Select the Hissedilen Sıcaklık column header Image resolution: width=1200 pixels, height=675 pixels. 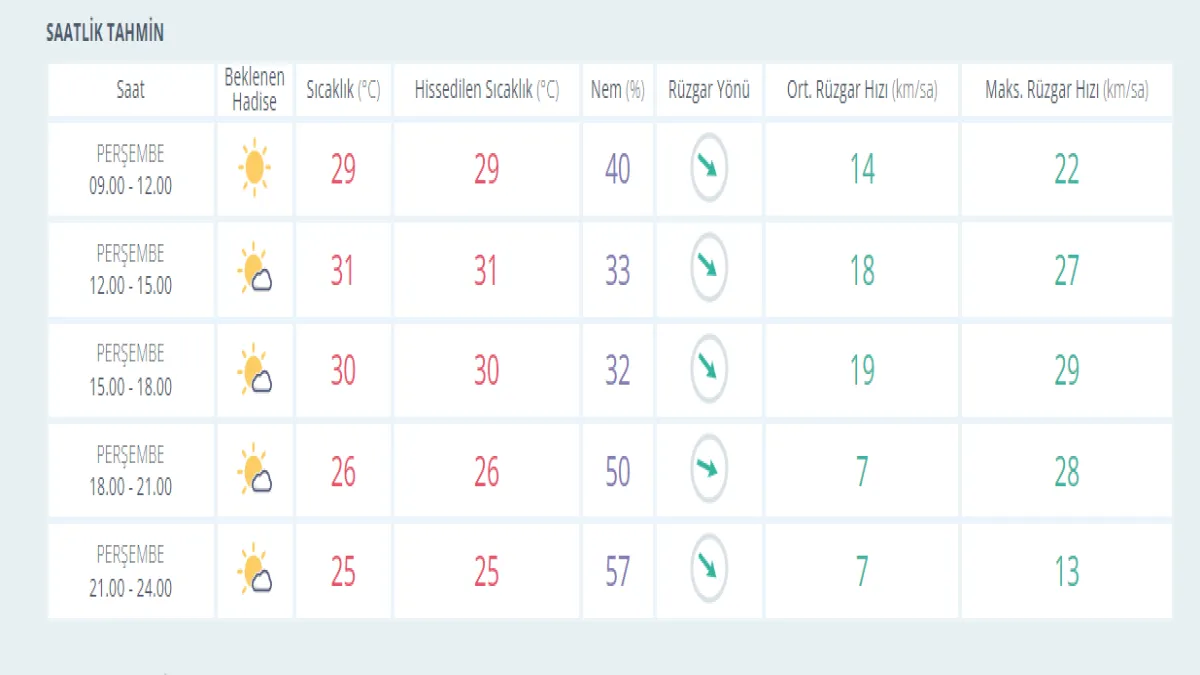(487, 90)
